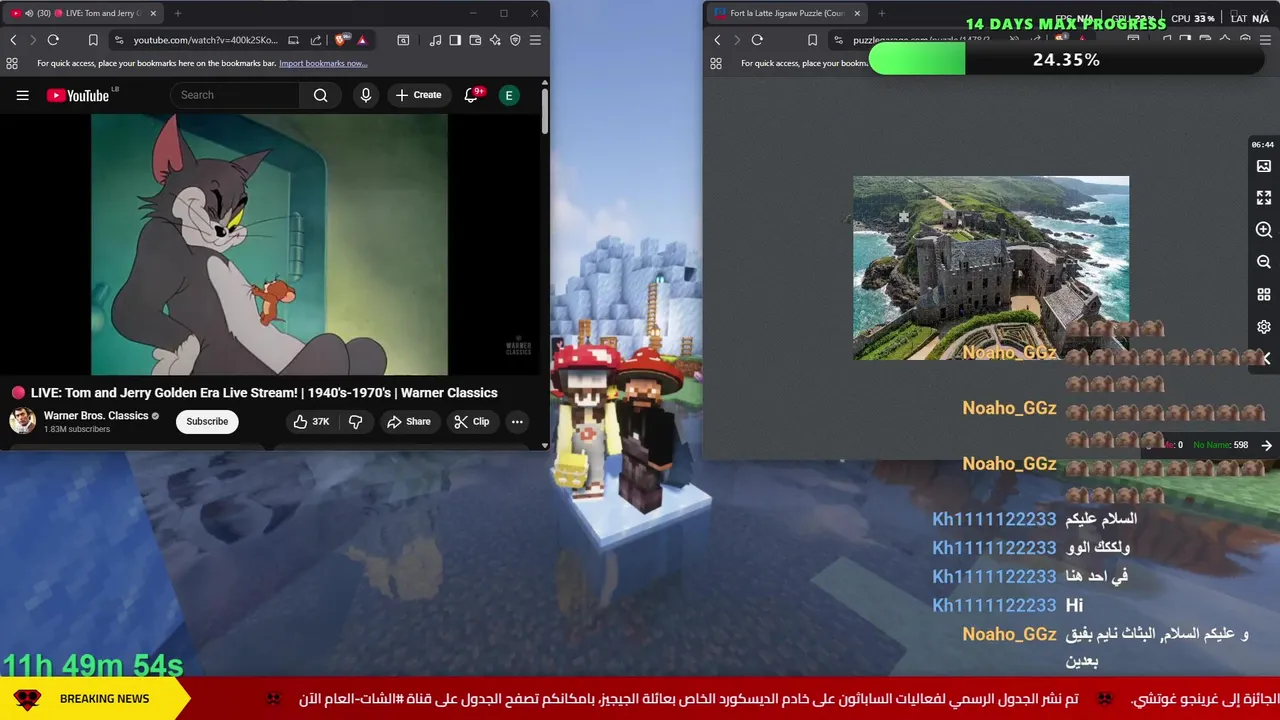Open the Brave main menu in YouTube window
Viewport: 1280px width, 720px height.
pyautogui.click(x=535, y=40)
